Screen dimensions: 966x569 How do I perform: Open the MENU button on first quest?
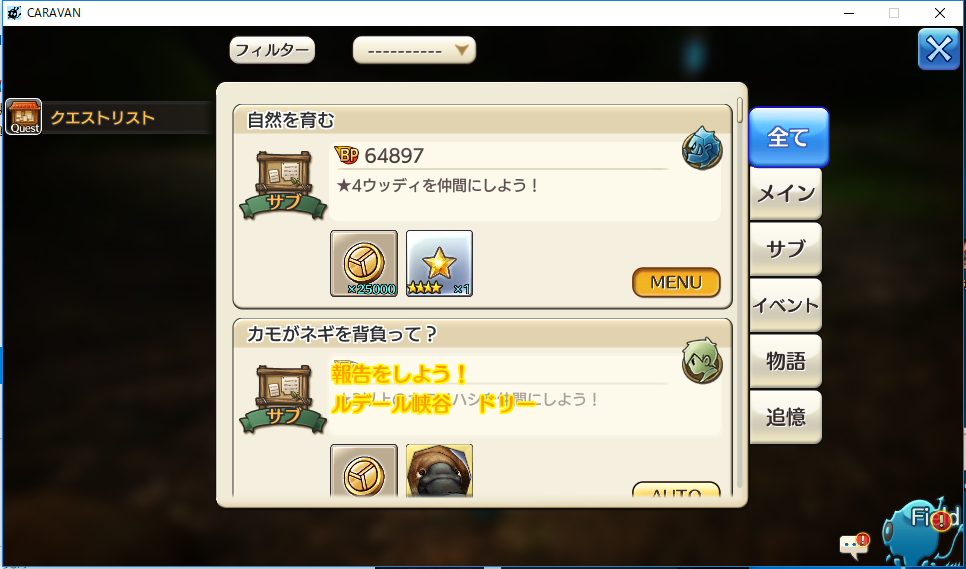tap(676, 283)
